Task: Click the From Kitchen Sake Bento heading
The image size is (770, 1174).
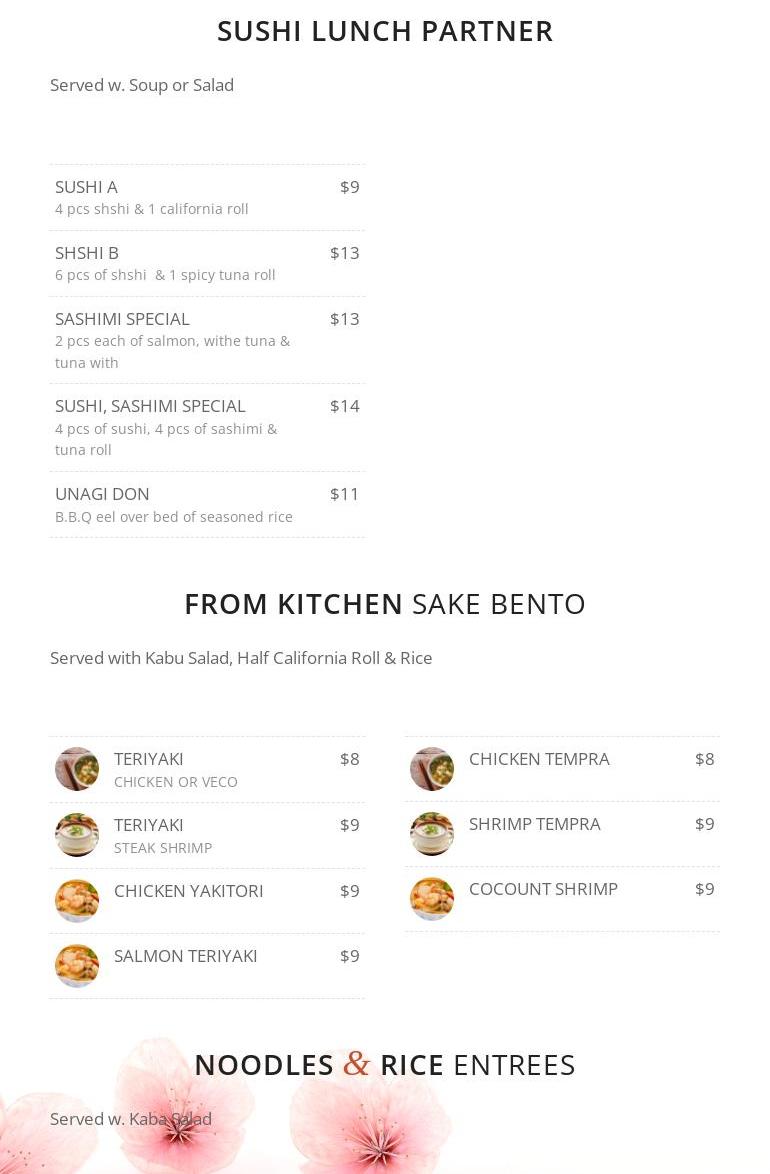Action: [385, 604]
